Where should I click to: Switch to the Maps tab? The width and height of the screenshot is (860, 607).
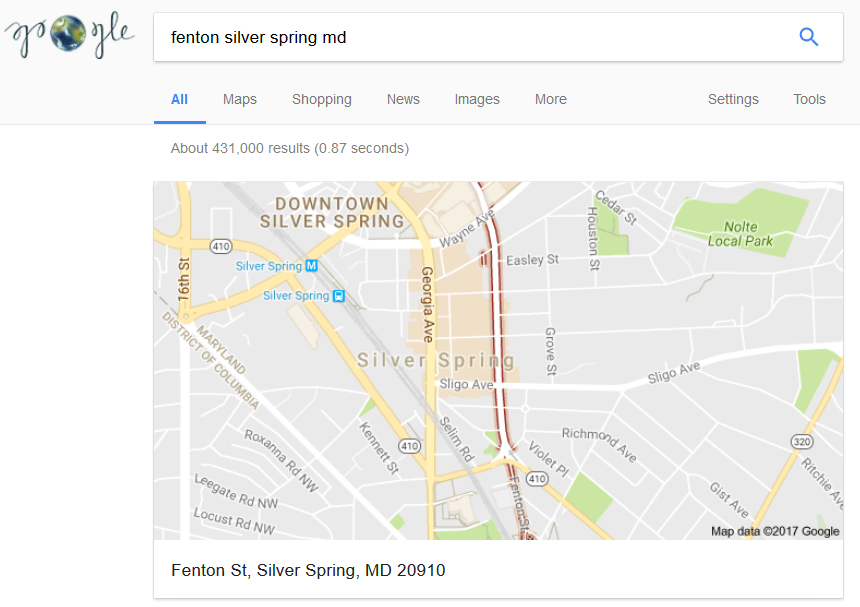point(240,99)
